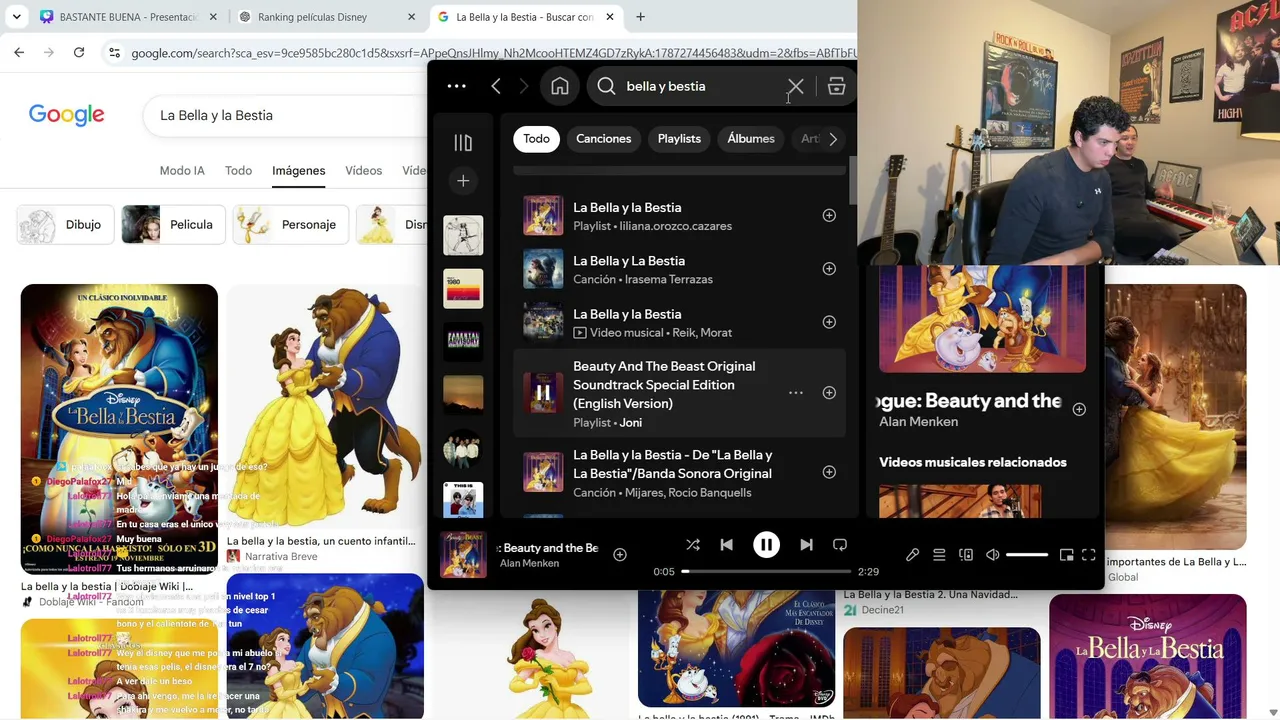Go back in Spotify navigation
The width and height of the screenshot is (1280, 720).
496,86
